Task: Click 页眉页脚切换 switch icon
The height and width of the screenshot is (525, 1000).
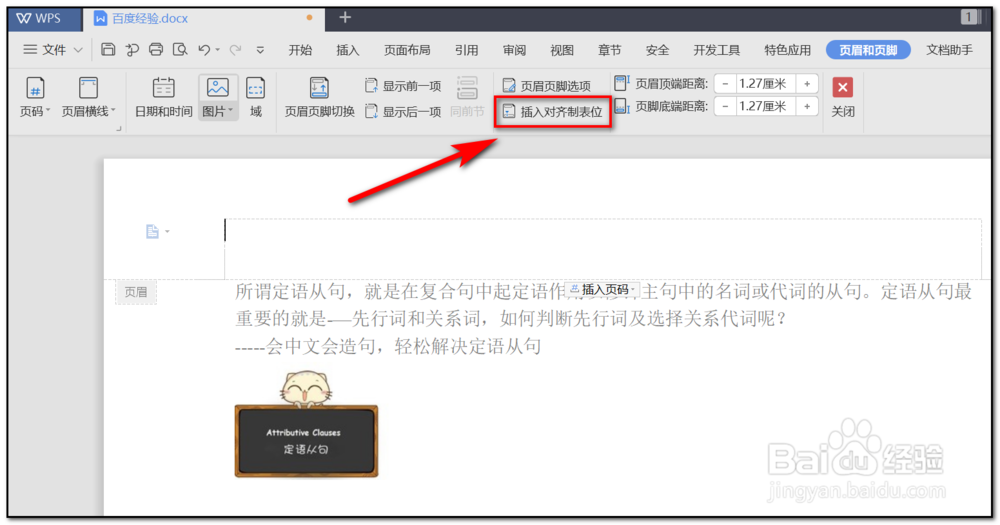Action: tap(320, 97)
